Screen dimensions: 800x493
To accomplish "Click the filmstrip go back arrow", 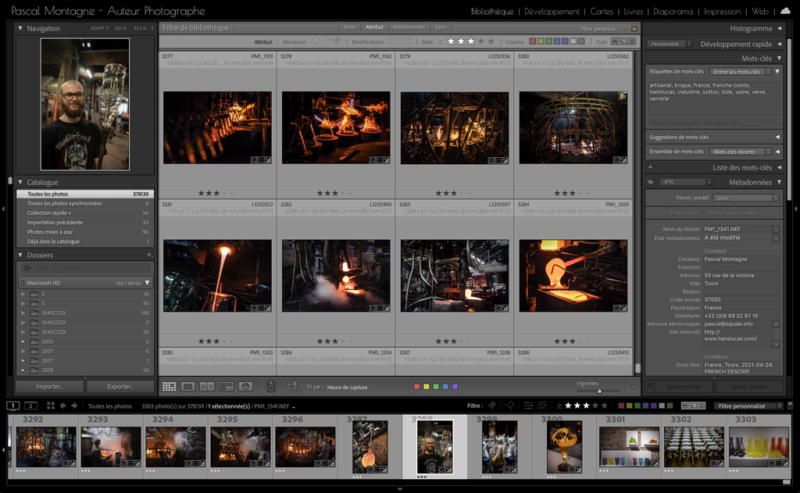I will click(64, 406).
